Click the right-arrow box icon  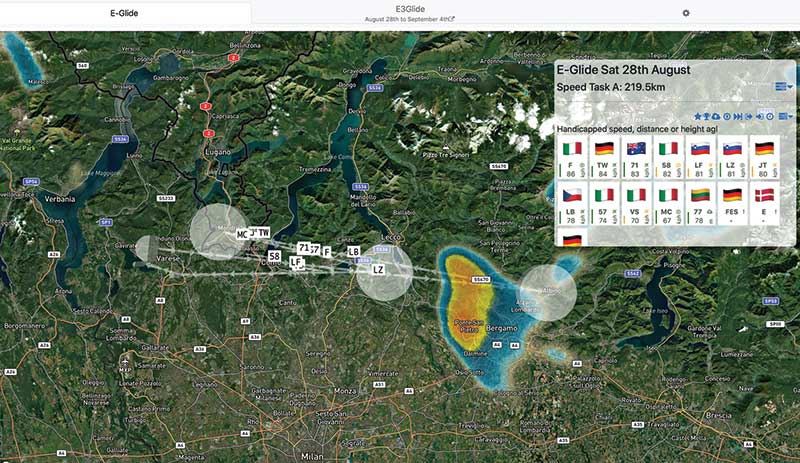point(748,116)
